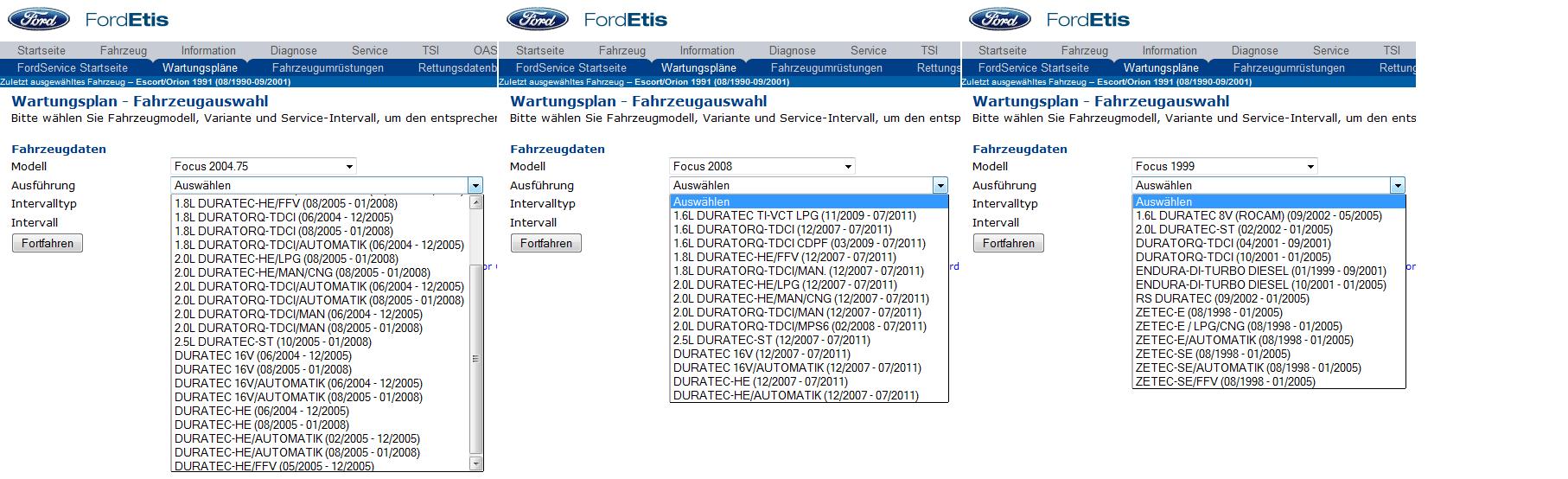The image size is (1568, 479).
Task: Open Modell dropdown showing Focus 2008
Action: point(762,166)
